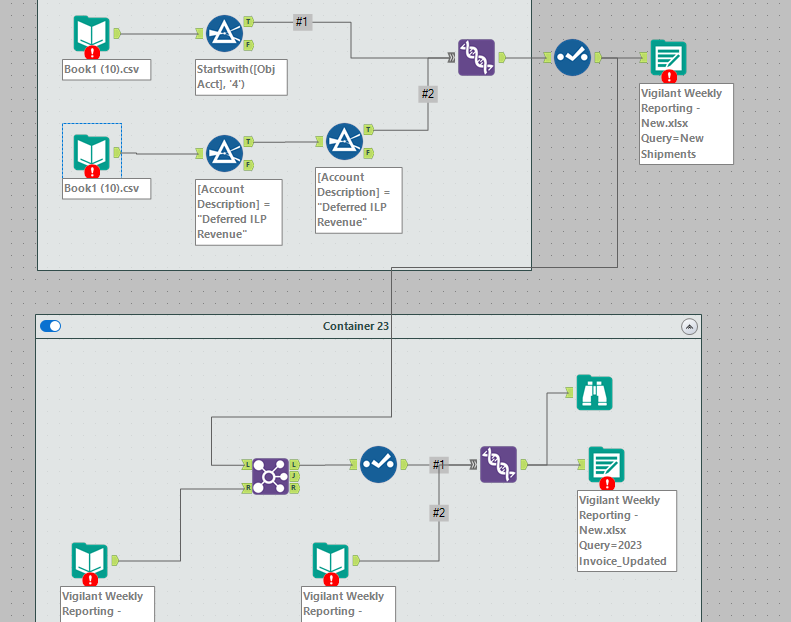Open the New Shipments Output Data tool
Screen dimensions: 791x622
[x=668, y=58]
